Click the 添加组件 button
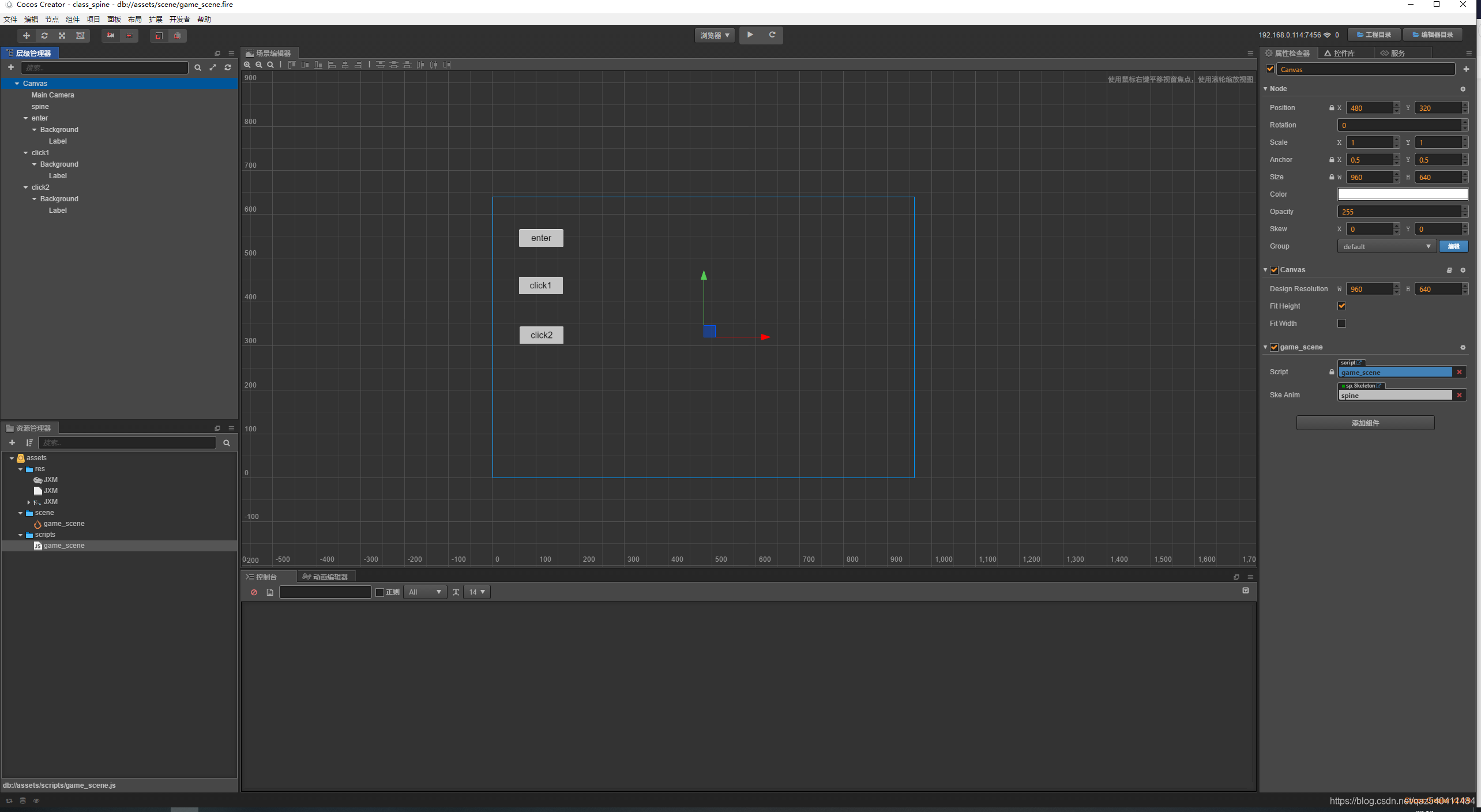Viewport: 1481px width, 812px height. 1365,423
